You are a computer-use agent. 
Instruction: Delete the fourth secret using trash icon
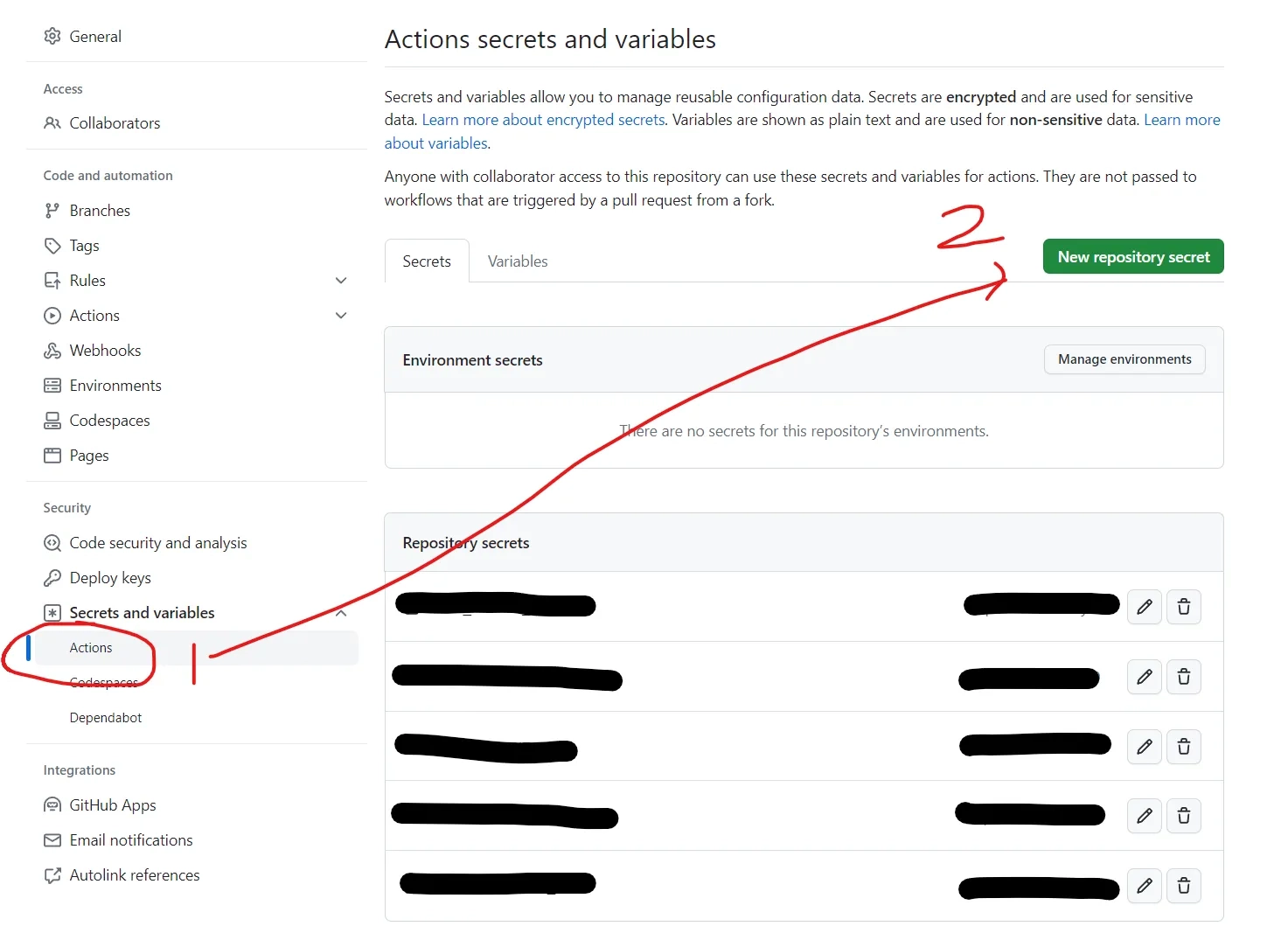pyautogui.click(x=1184, y=816)
